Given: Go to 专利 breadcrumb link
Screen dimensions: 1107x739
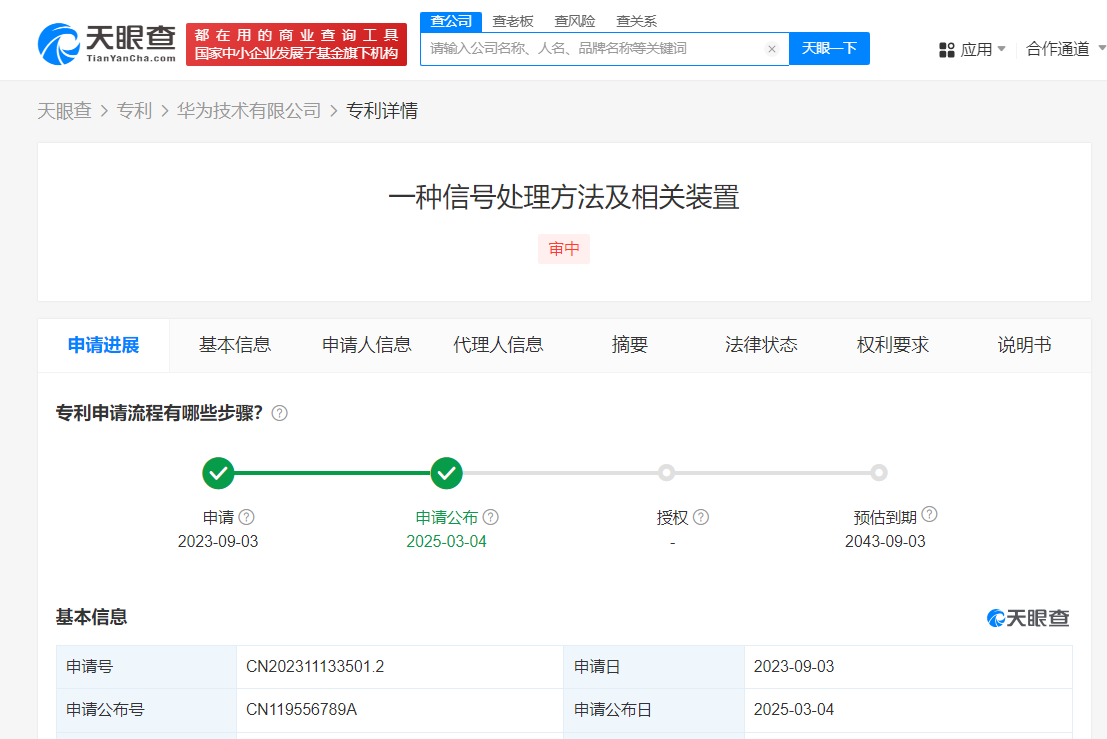Looking at the screenshot, I should click(x=134, y=111).
